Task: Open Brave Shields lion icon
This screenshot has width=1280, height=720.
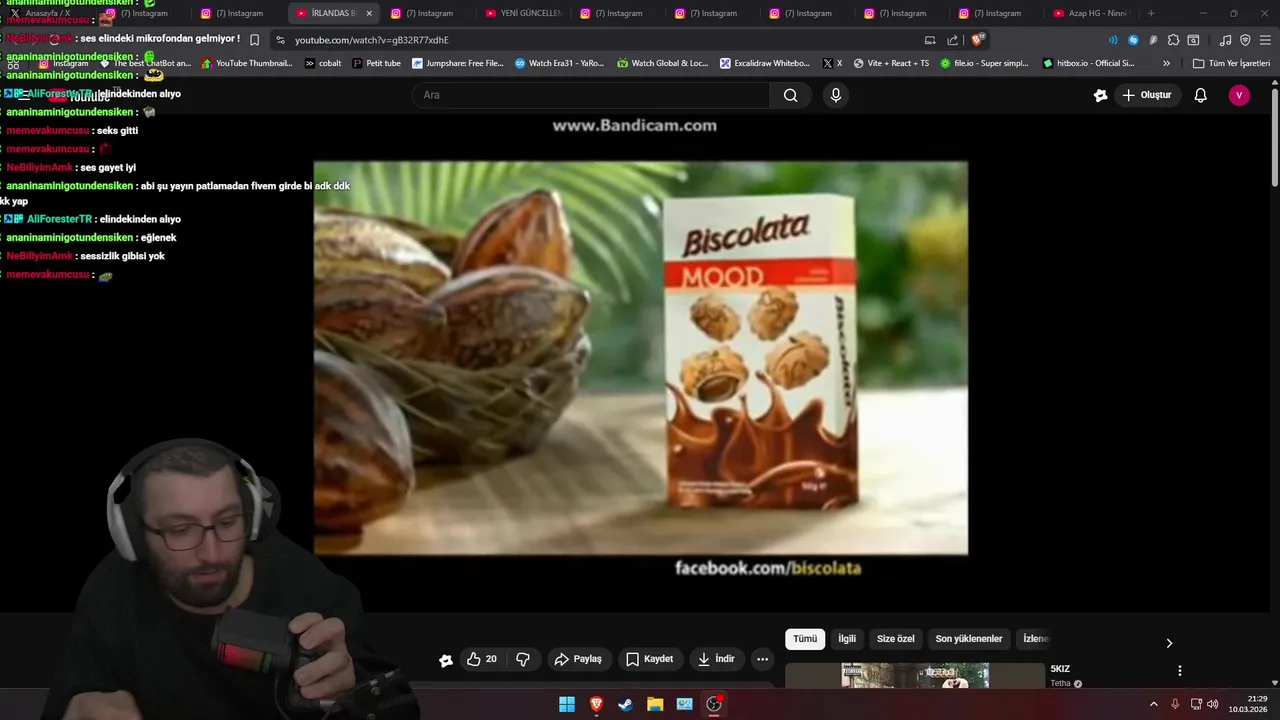Action: click(x=978, y=40)
